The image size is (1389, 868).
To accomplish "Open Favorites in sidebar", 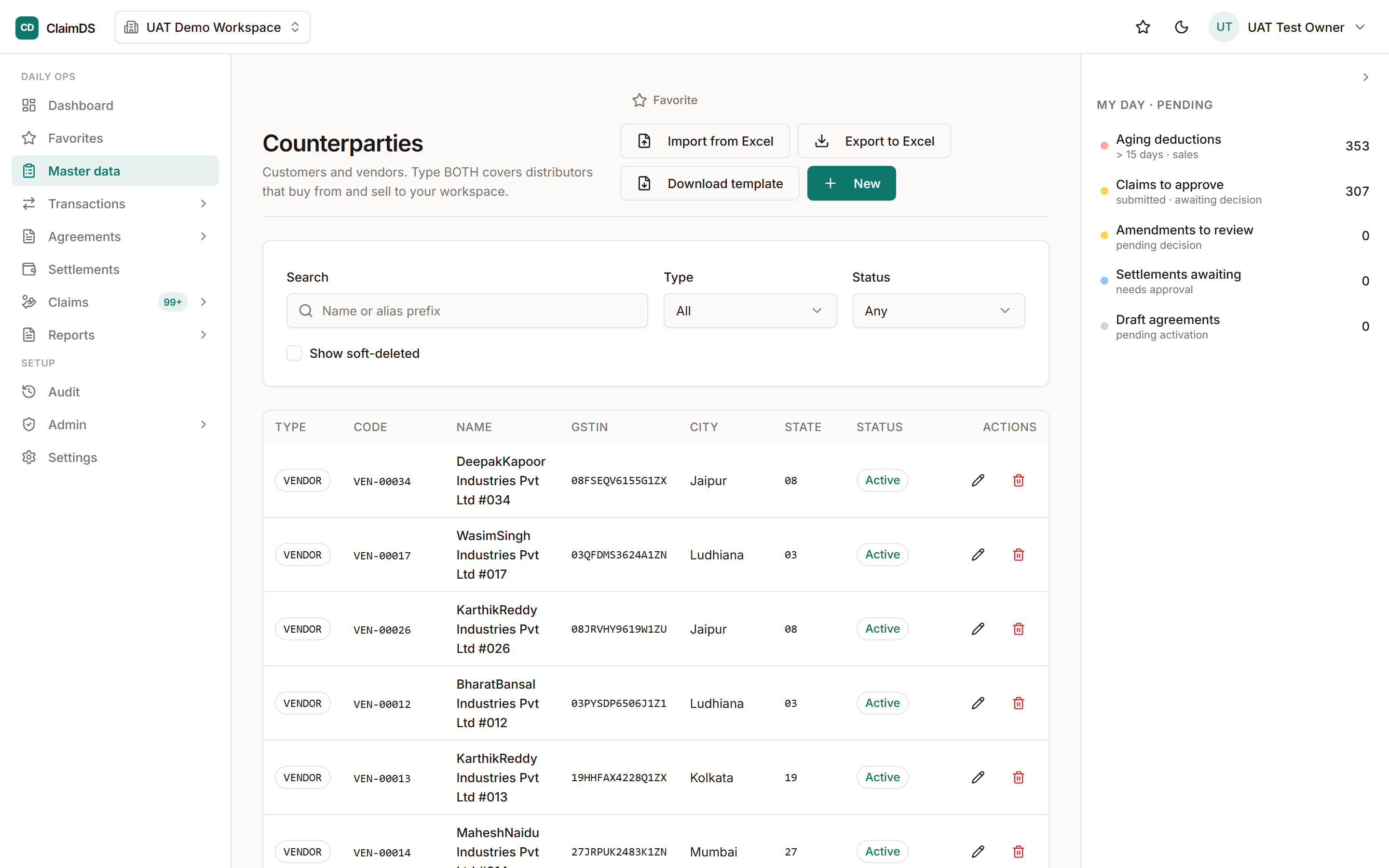I will coord(115,138).
